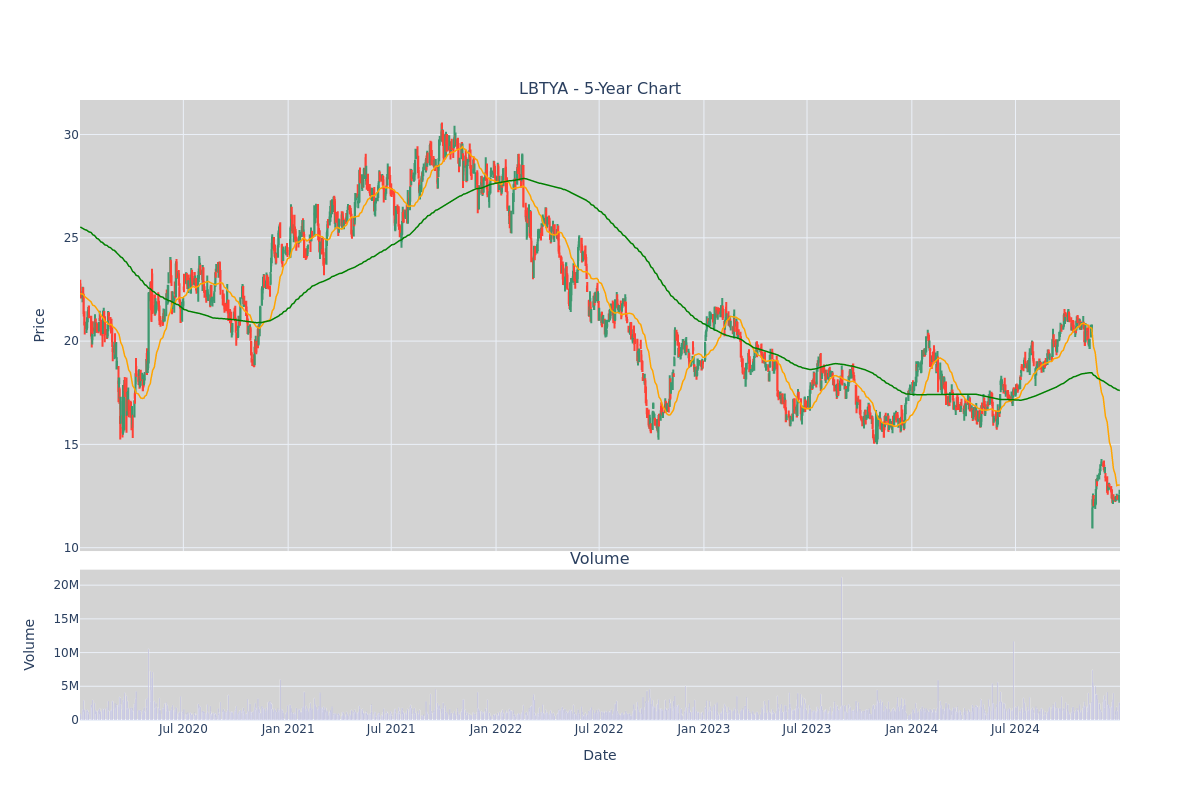Click the volume axis value 10M
Image resolution: width=1200 pixels, height=800 pixels.
coord(66,653)
